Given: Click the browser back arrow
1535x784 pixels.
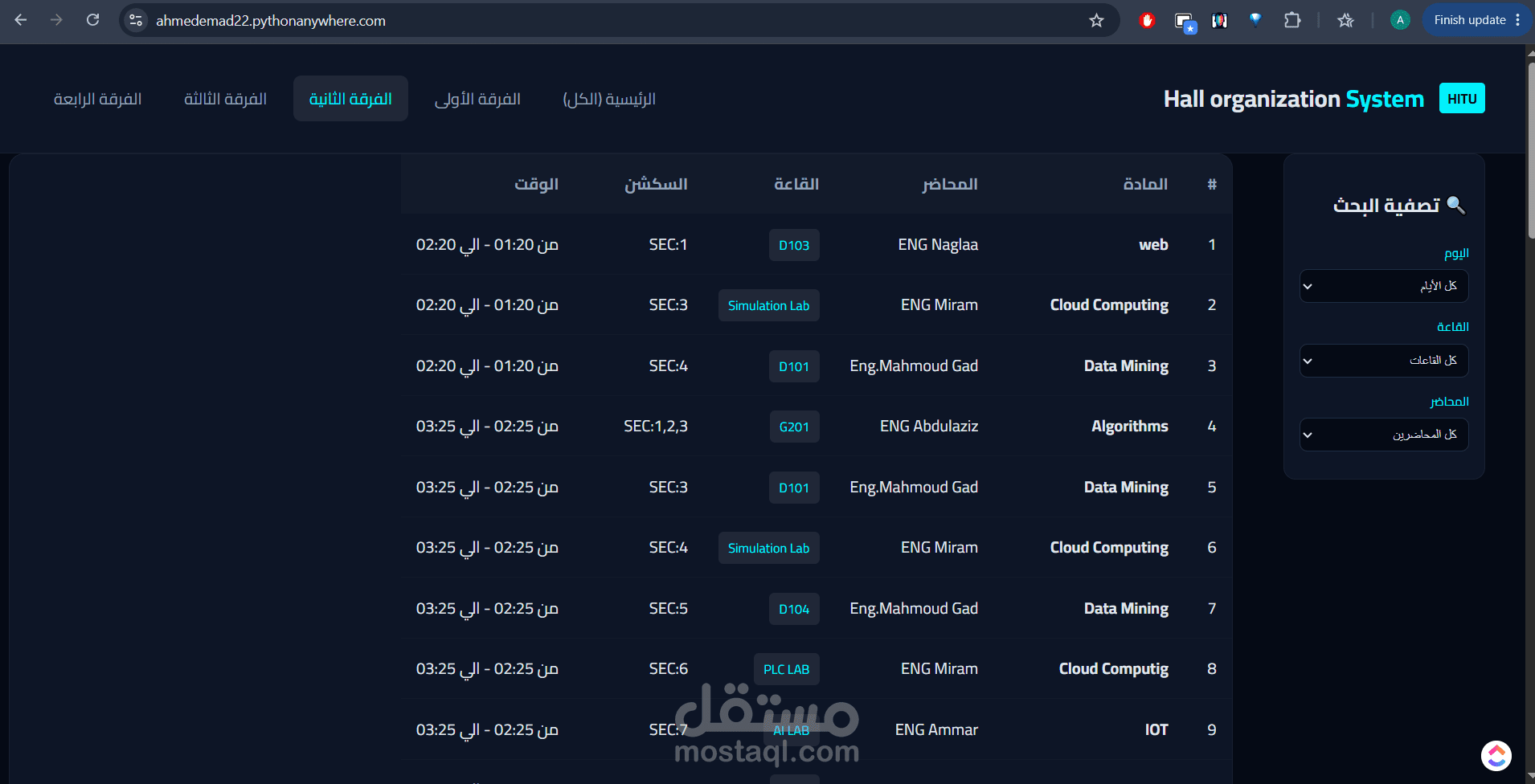Looking at the screenshot, I should click(21, 20).
